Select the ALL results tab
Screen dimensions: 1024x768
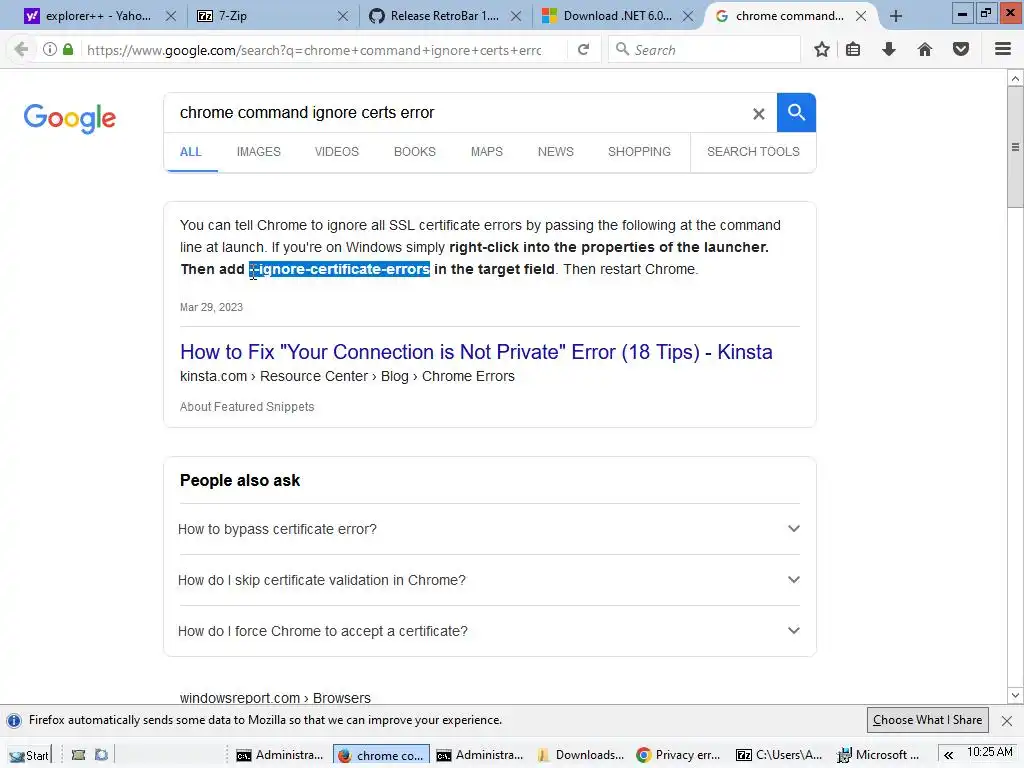point(191,152)
